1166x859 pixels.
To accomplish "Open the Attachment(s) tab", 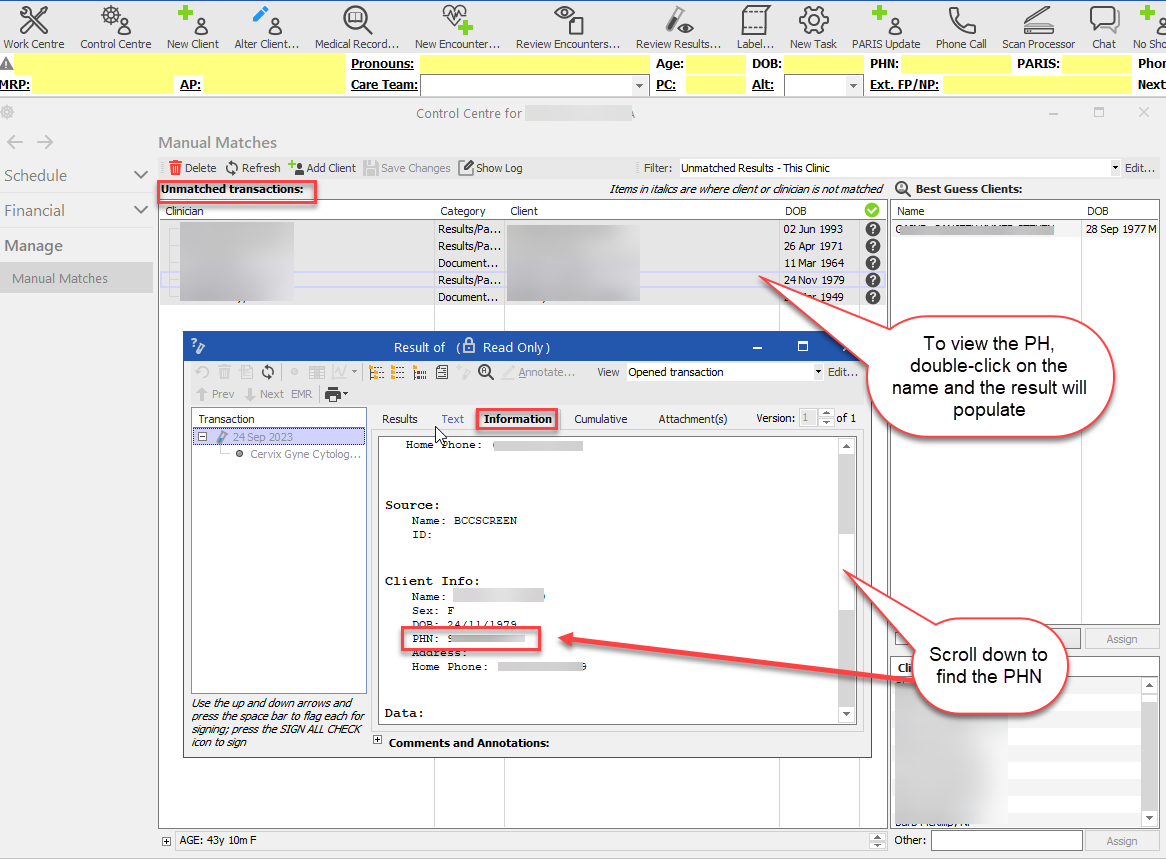I will [692, 419].
